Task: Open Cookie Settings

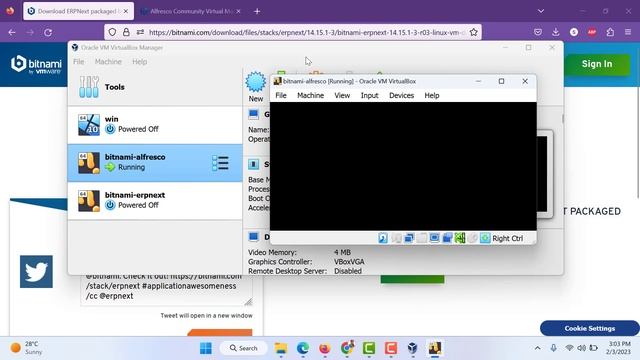Action: [589, 328]
